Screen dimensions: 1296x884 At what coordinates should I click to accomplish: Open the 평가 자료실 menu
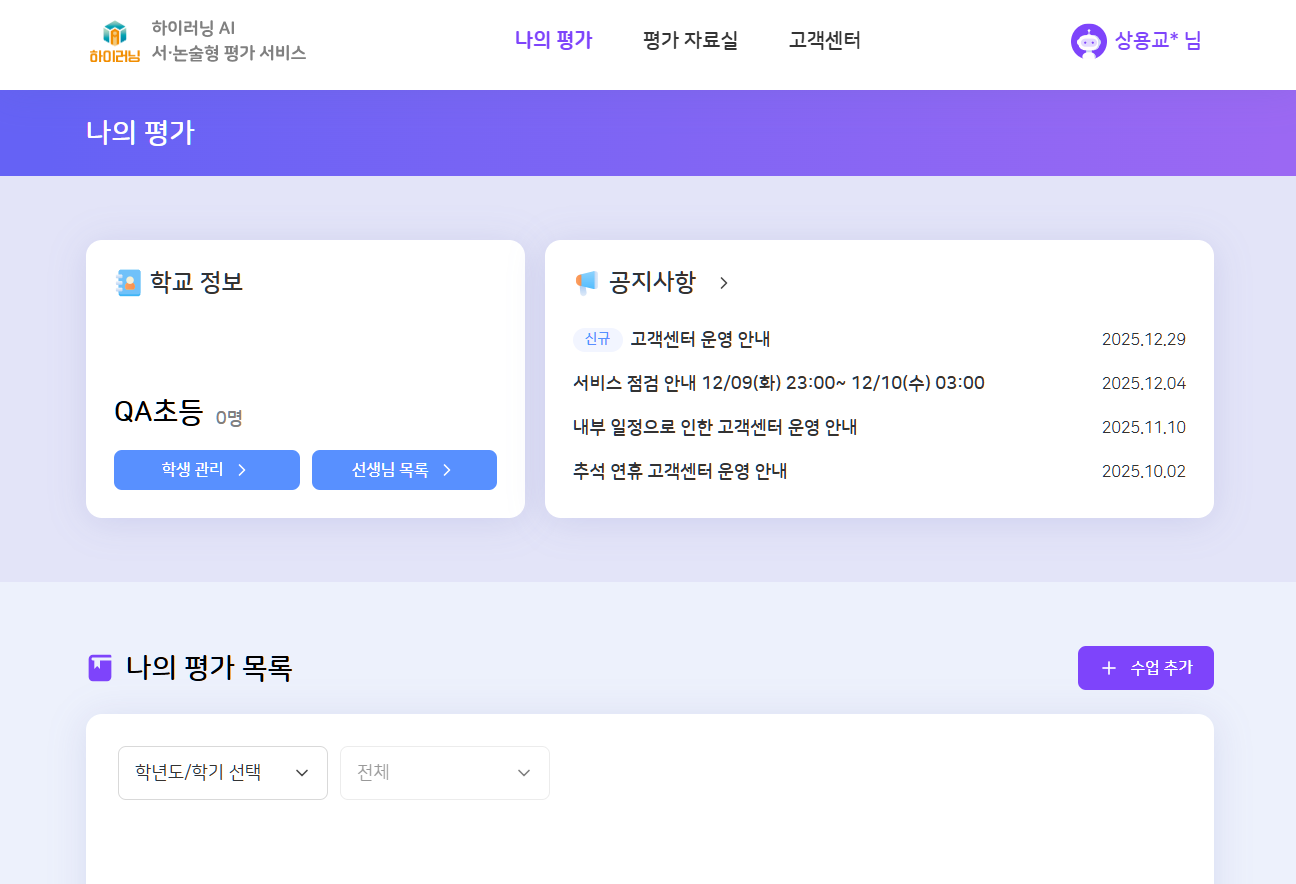pyautogui.click(x=690, y=41)
